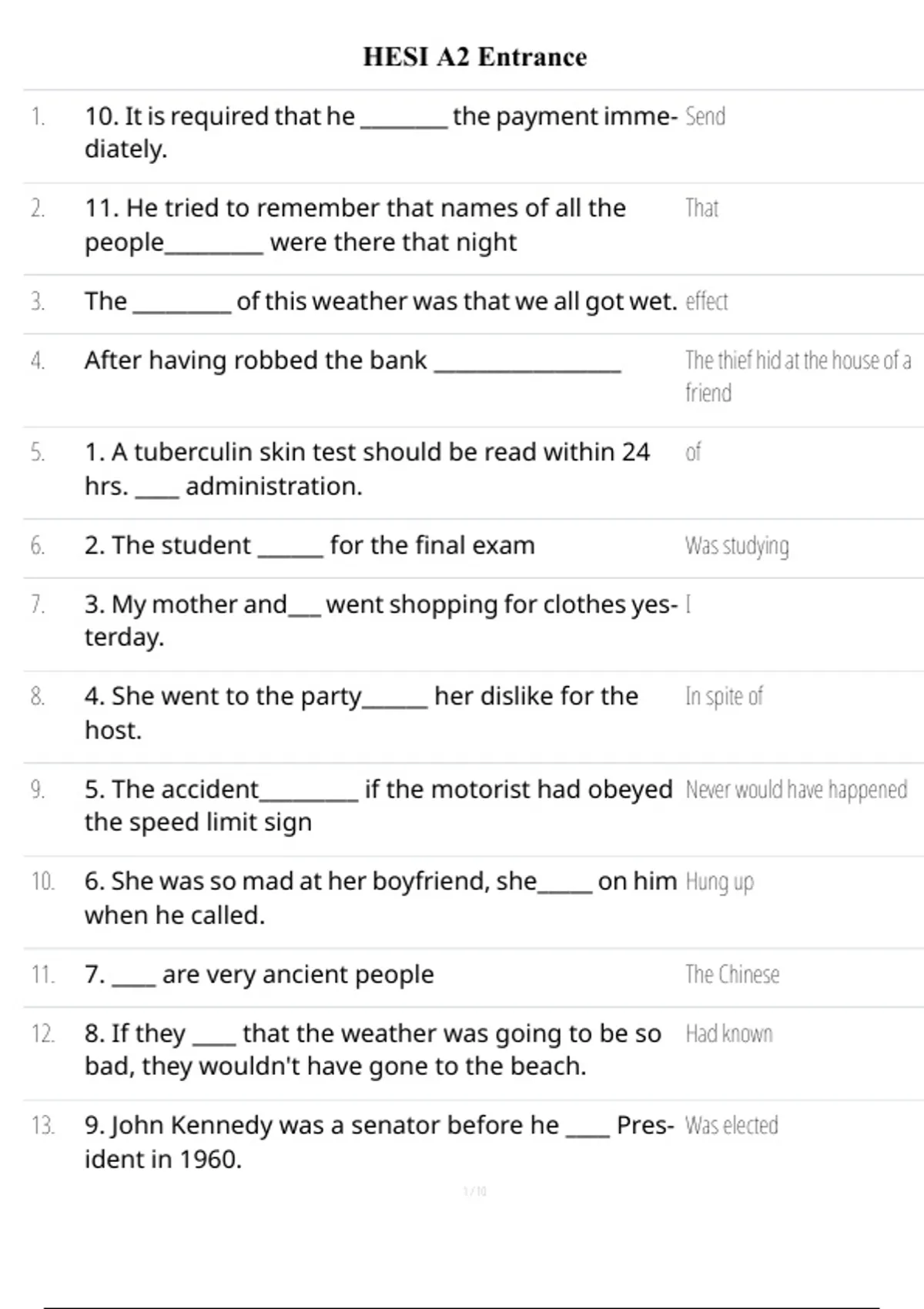This screenshot has height=1309, width=924.
Task: Select the question about the mad boyfriend
Action: click(380, 897)
